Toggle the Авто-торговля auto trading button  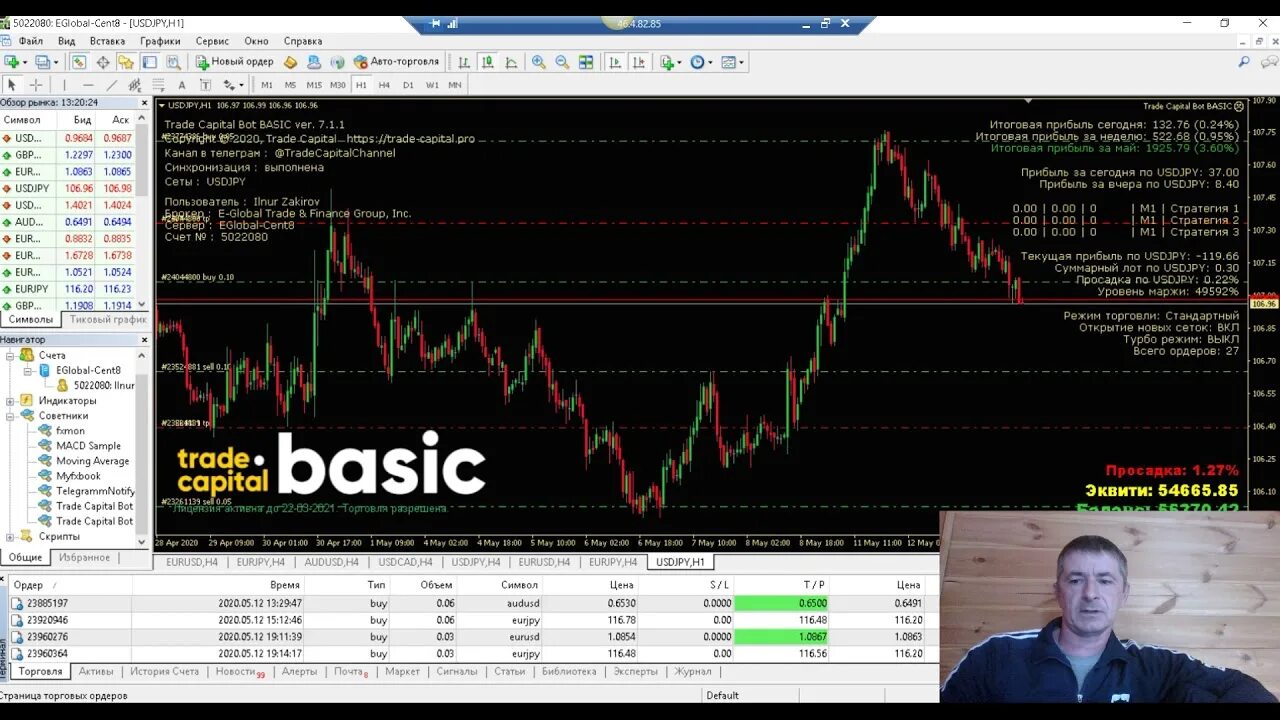(x=397, y=62)
